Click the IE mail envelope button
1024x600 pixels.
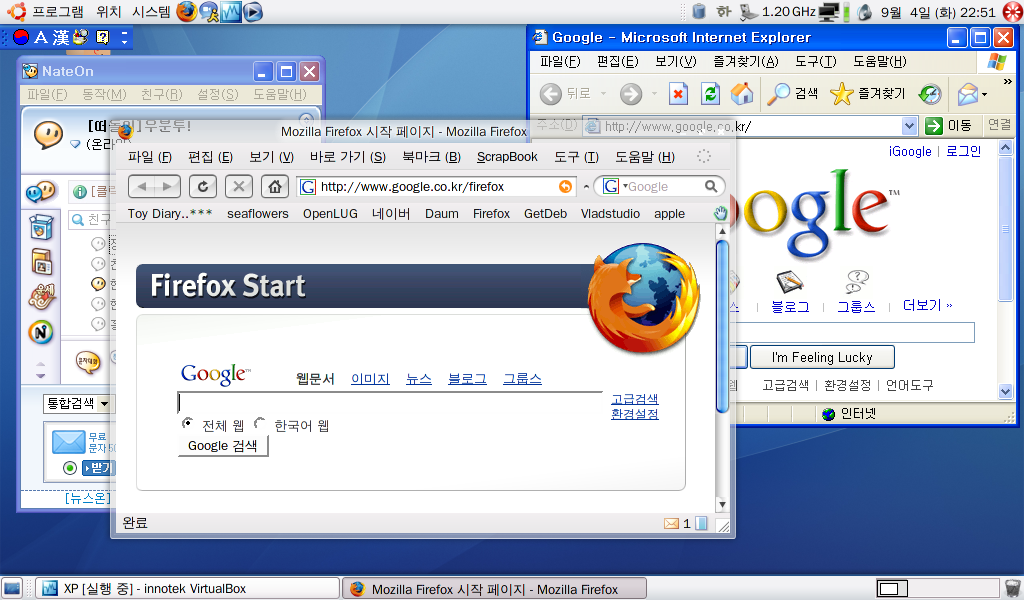point(968,94)
